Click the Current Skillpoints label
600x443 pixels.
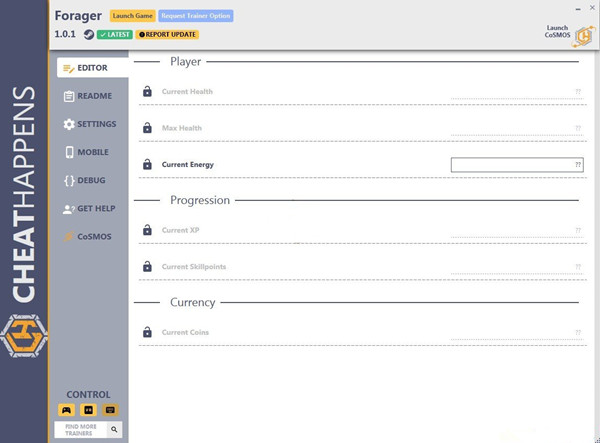pyautogui.click(x=194, y=267)
